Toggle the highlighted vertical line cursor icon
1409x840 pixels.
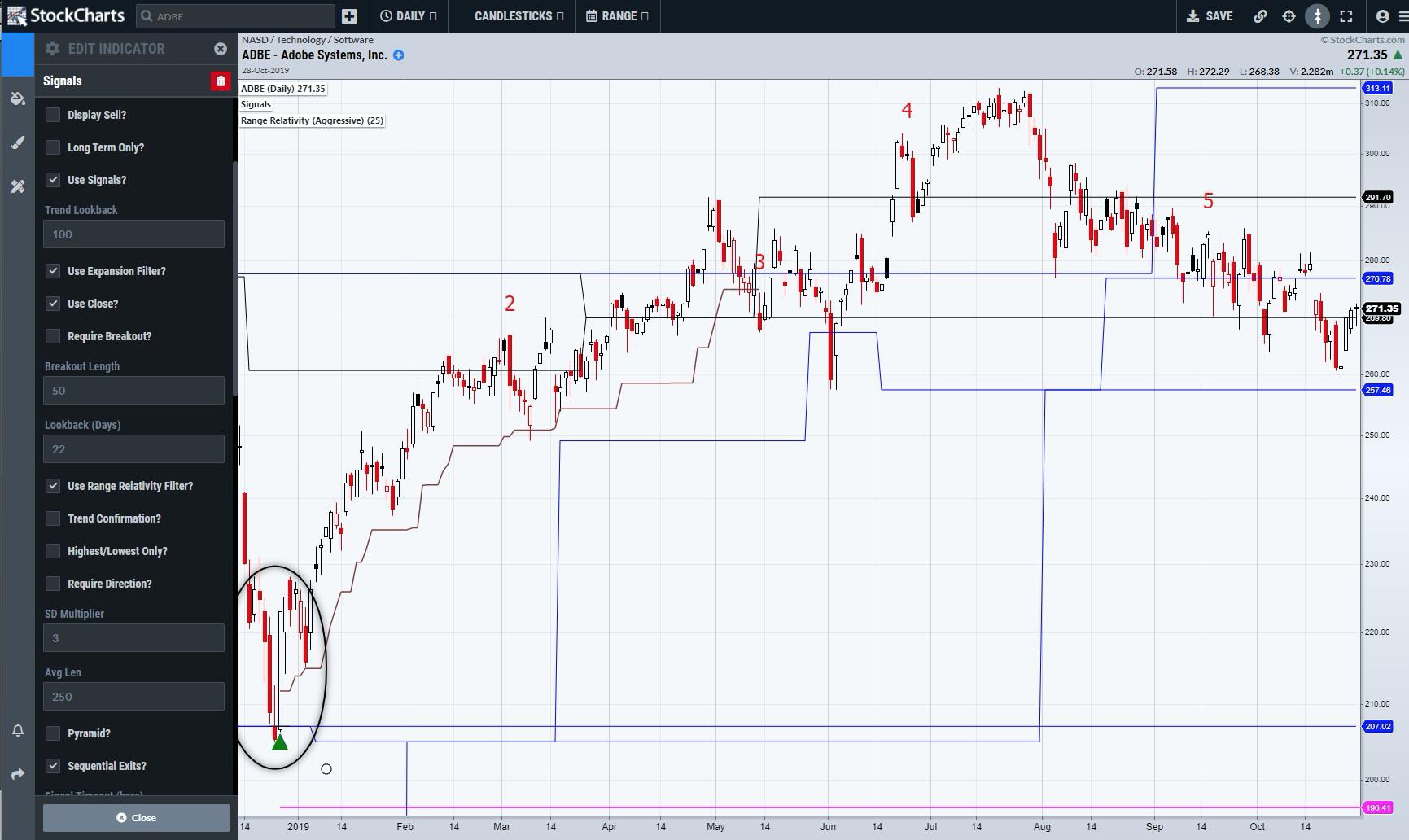[1317, 16]
